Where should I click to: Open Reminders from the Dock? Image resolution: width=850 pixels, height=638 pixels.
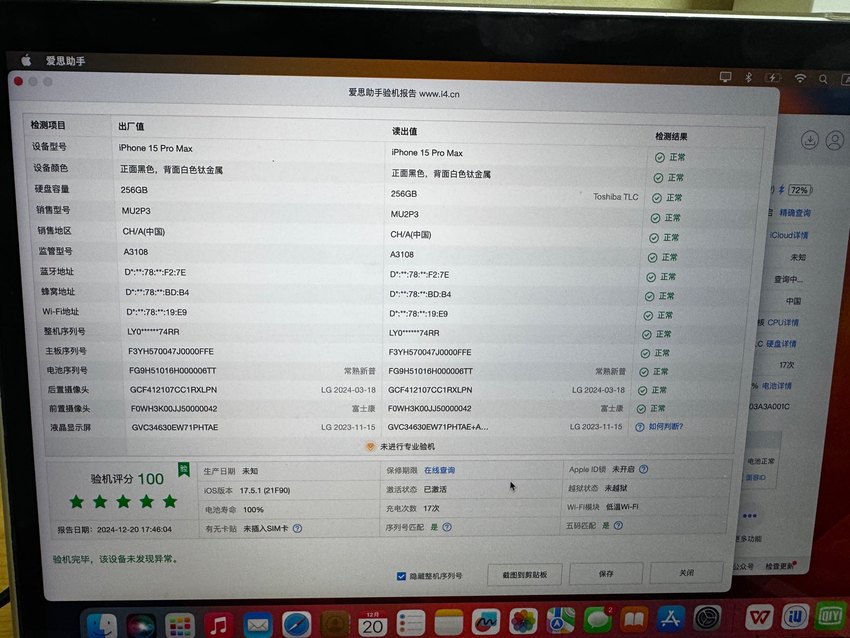410,624
